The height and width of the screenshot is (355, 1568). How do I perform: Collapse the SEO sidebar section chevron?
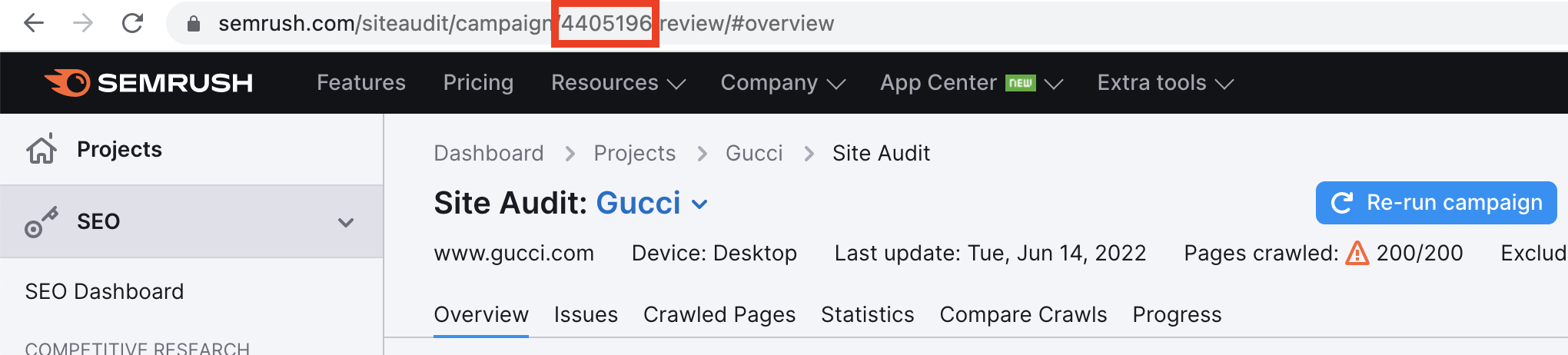tap(346, 222)
